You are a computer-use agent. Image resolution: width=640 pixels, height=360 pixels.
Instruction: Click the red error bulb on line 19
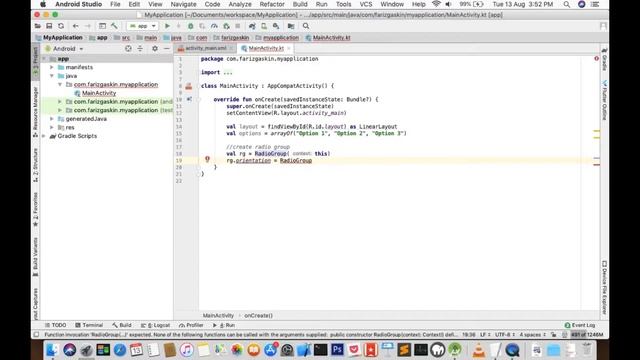click(207, 159)
